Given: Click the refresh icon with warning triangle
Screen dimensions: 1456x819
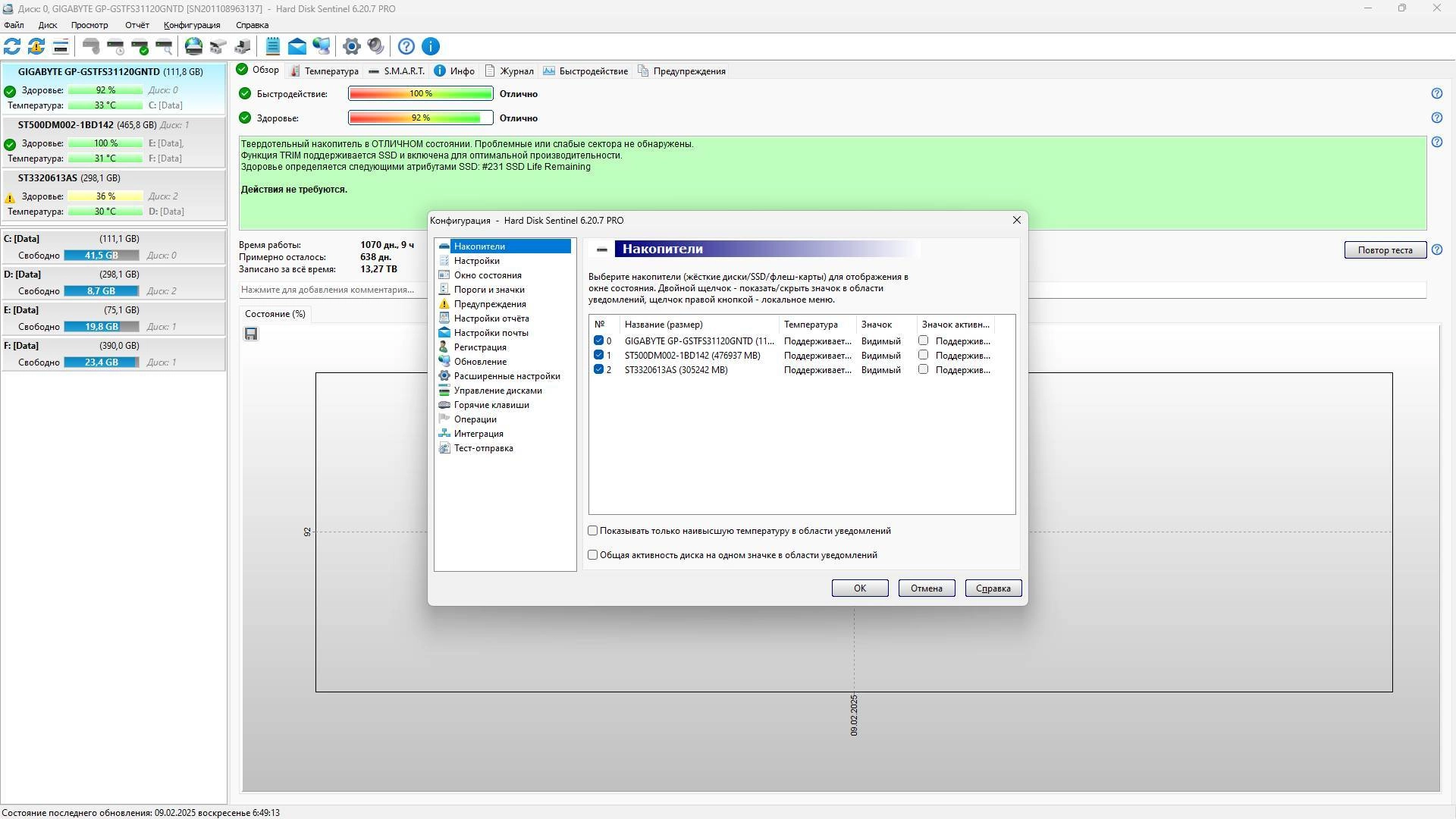Looking at the screenshot, I should click(36, 46).
